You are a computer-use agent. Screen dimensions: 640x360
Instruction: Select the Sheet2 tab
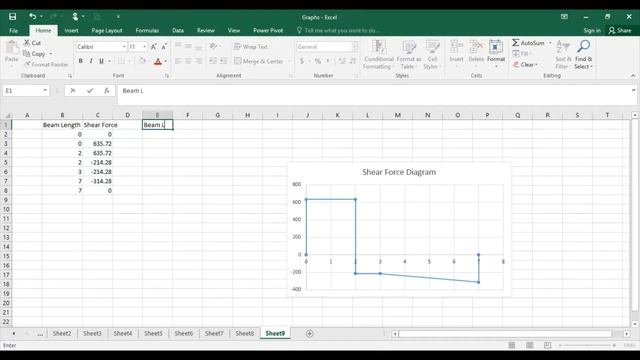click(62, 333)
